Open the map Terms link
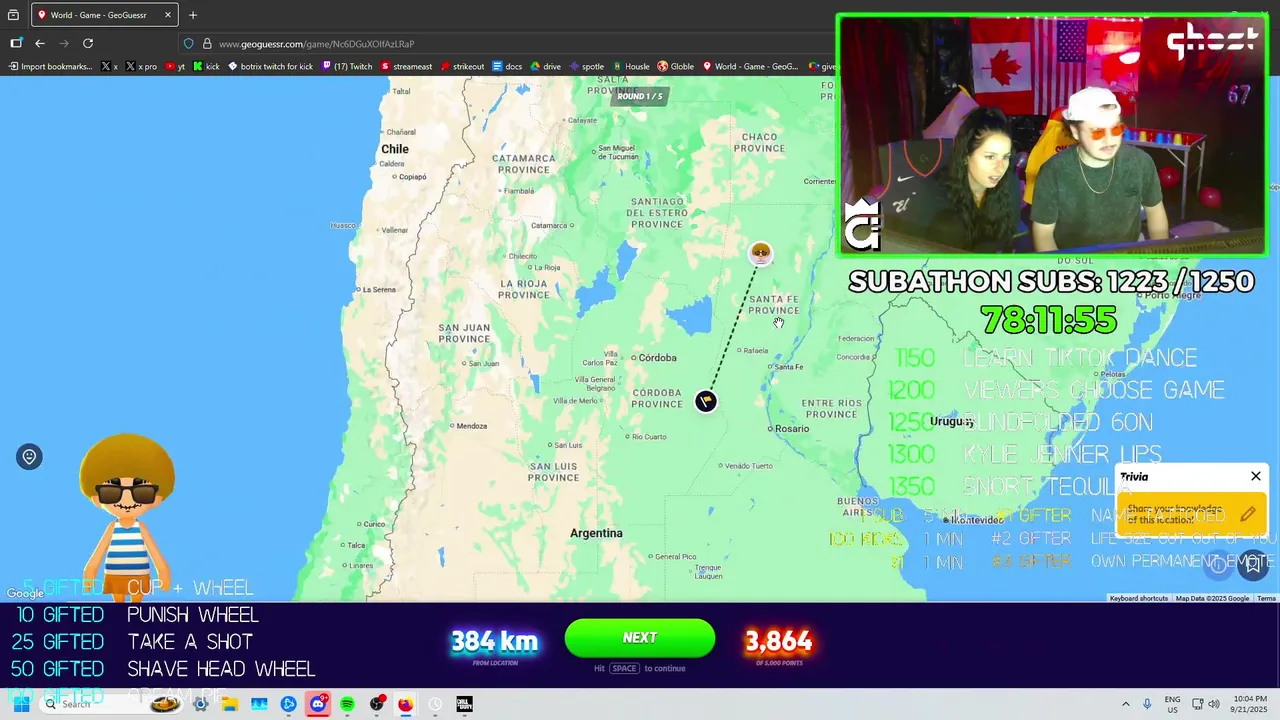Image resolution: width=1280 pixels, height=720 pixels. click(1266, 598)
